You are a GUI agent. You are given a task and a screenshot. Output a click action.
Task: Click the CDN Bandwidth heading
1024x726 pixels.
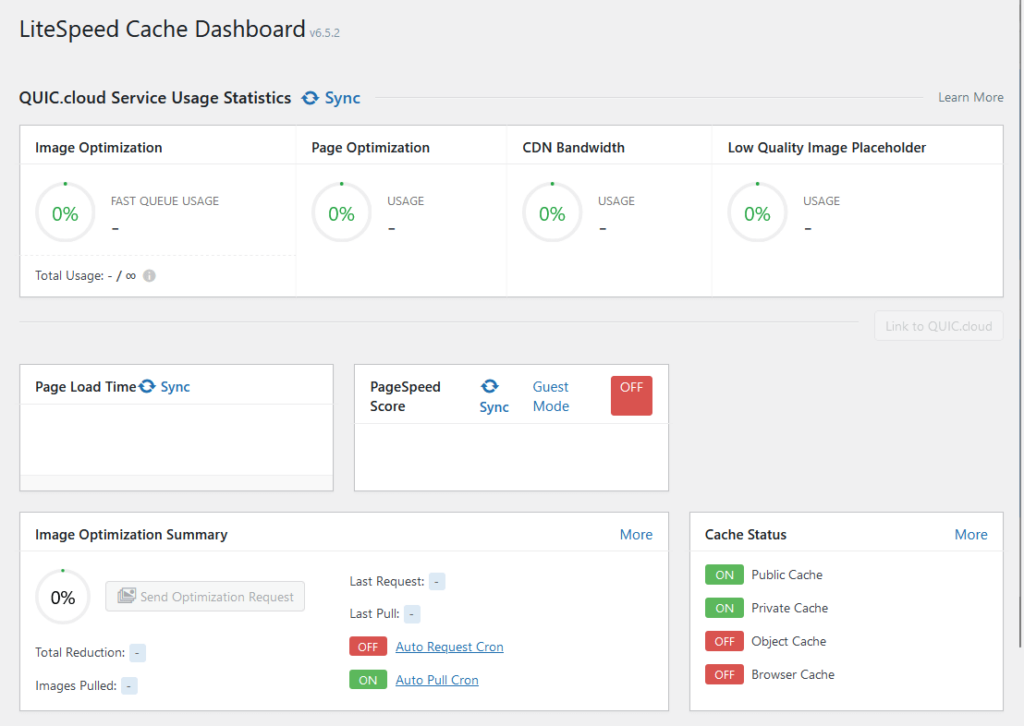573,148
